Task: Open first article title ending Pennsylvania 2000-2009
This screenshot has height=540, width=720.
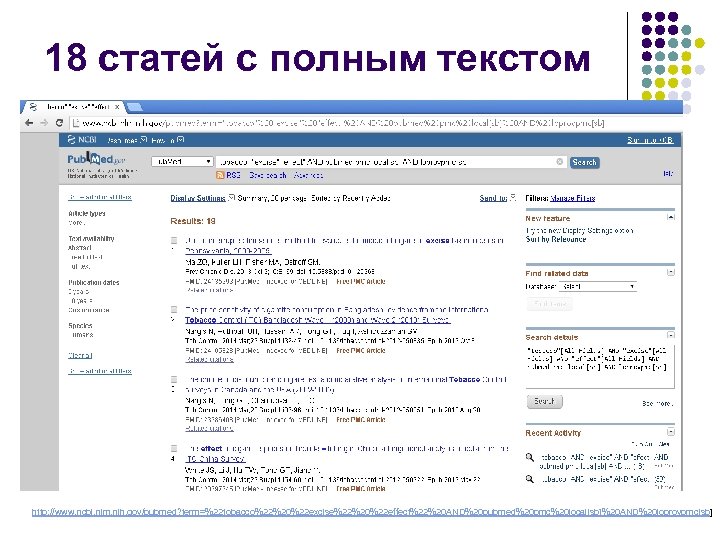Action: tap(344, 245)
